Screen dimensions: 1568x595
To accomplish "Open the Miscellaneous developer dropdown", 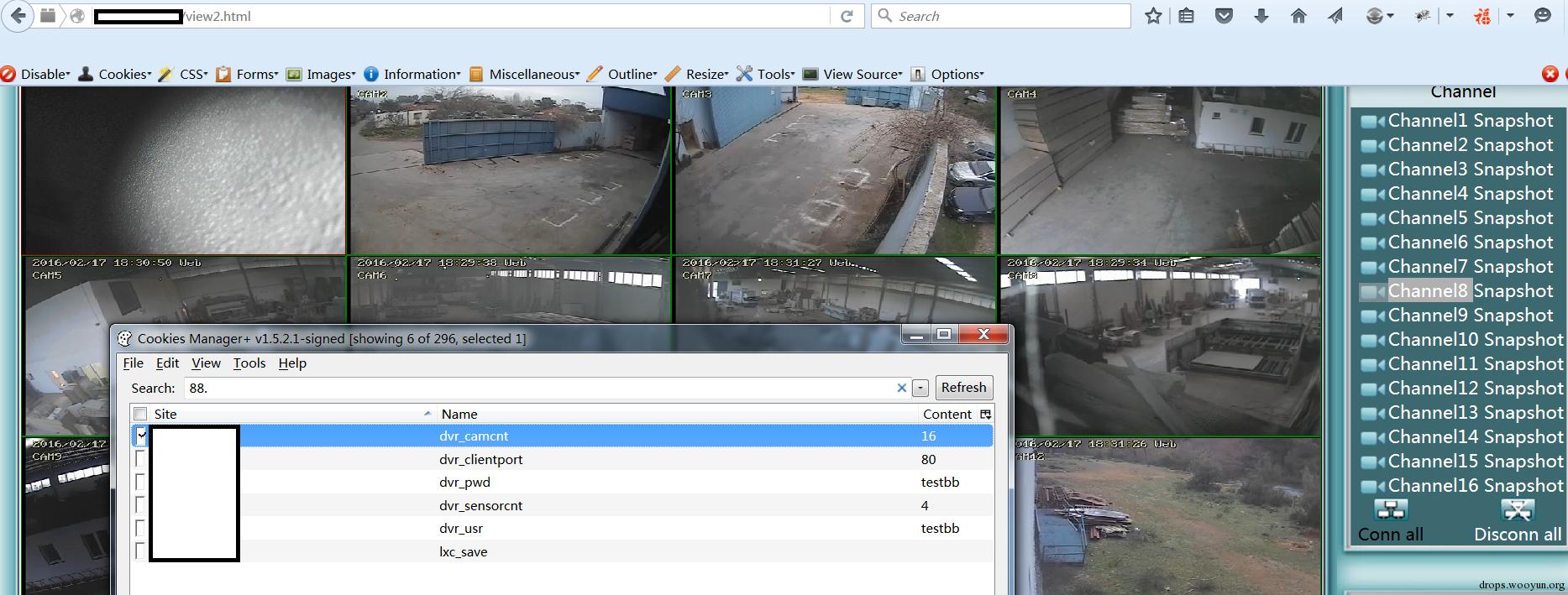I will (525, 74).
